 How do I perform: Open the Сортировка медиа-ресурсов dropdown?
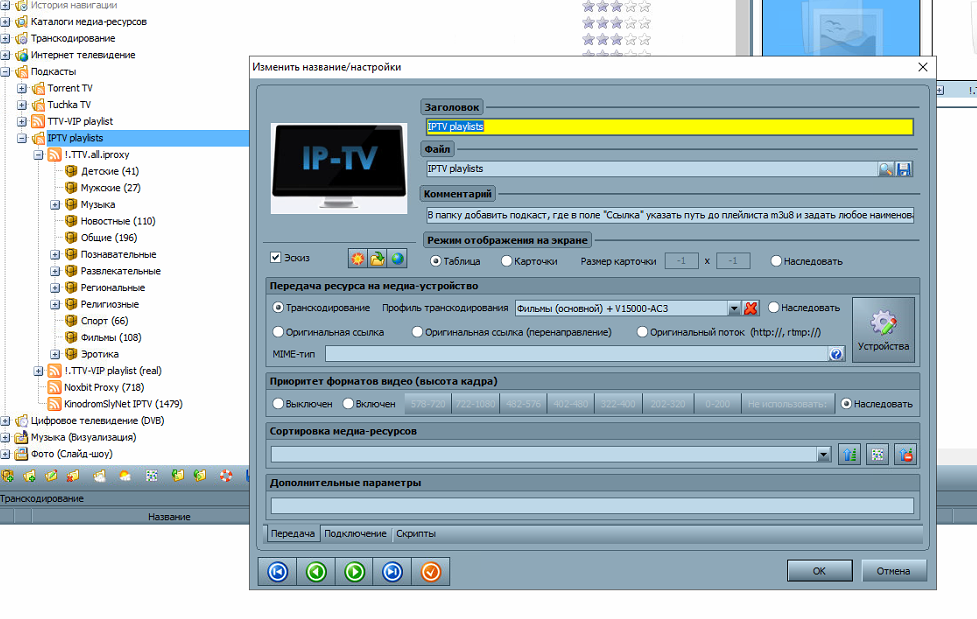click(x=824, y=455)
